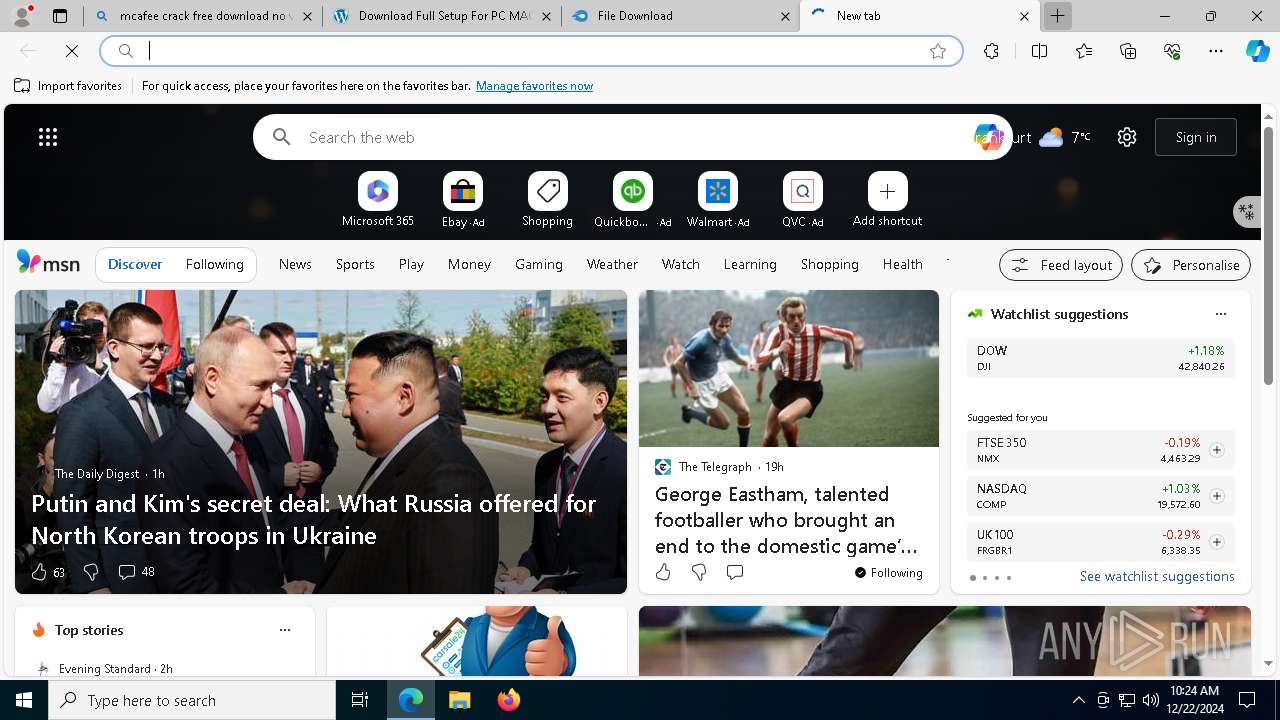Open the Walmart ad shortcut
Image resolution: width=1280 pixels, height=720 pixels.
[x=718, y=199]
